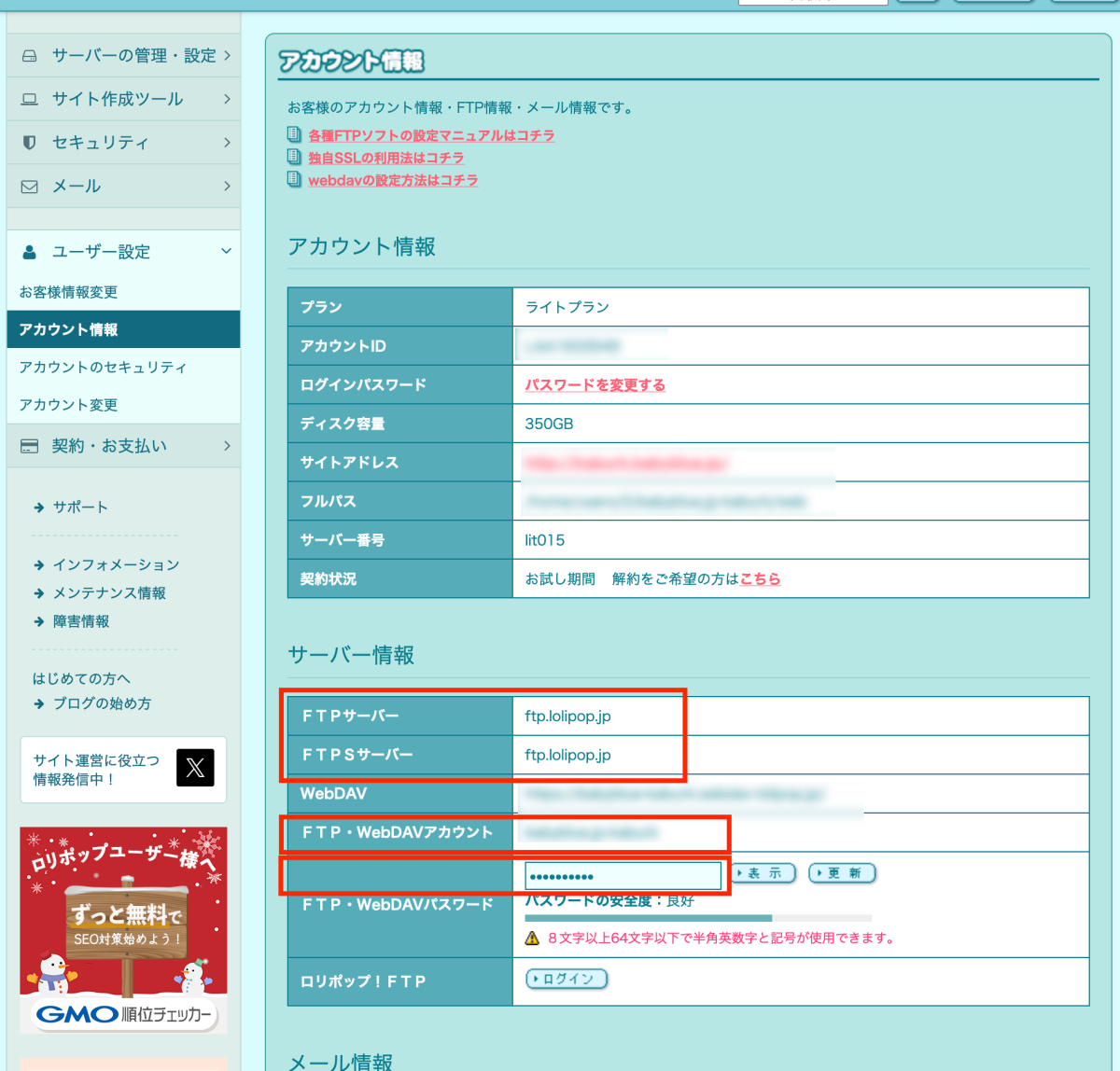Click the server icon beside サーバーの管理・設定
This screenshot has width=1120, height=1071.
[x=30, y=56]
